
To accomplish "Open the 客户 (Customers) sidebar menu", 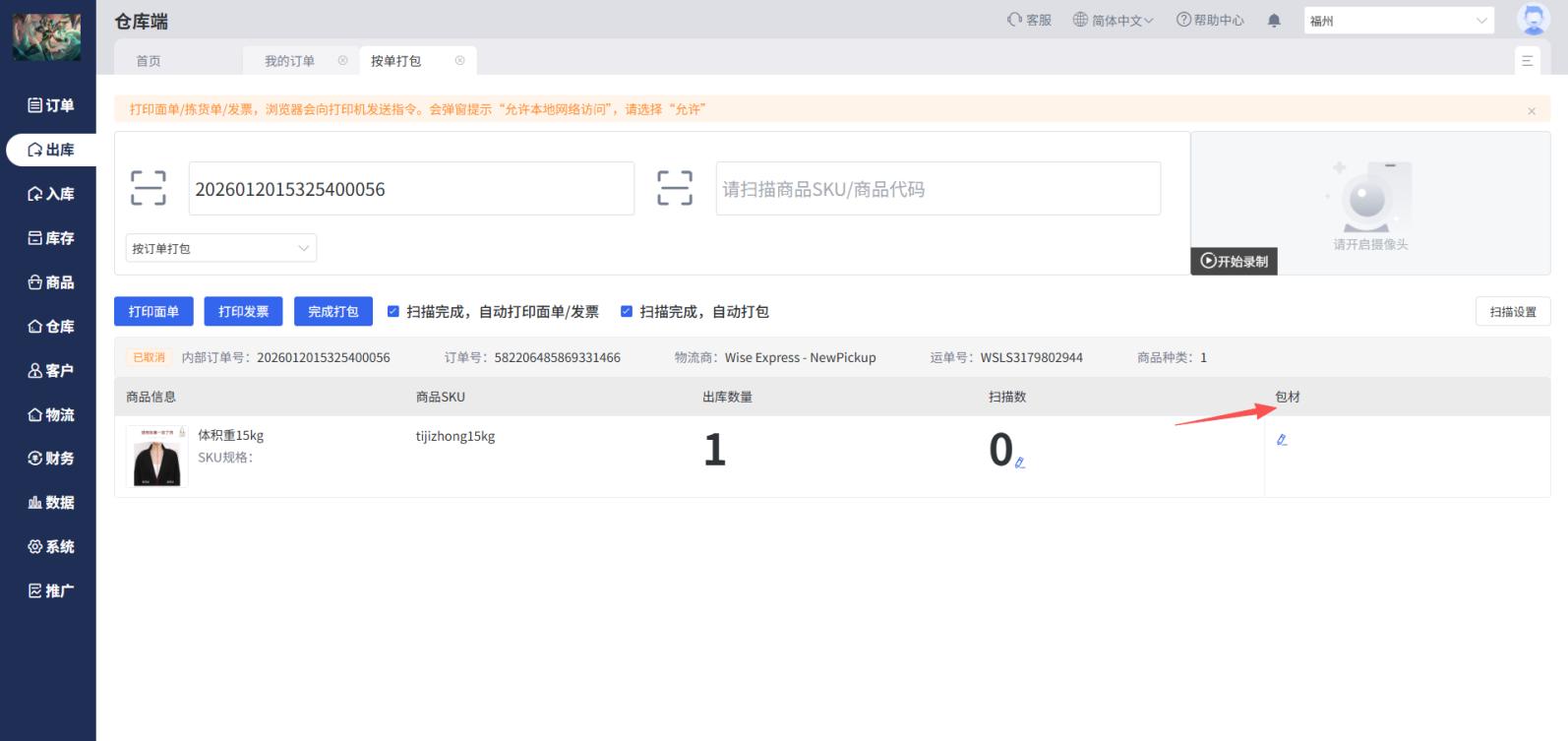I will [51, 371].
